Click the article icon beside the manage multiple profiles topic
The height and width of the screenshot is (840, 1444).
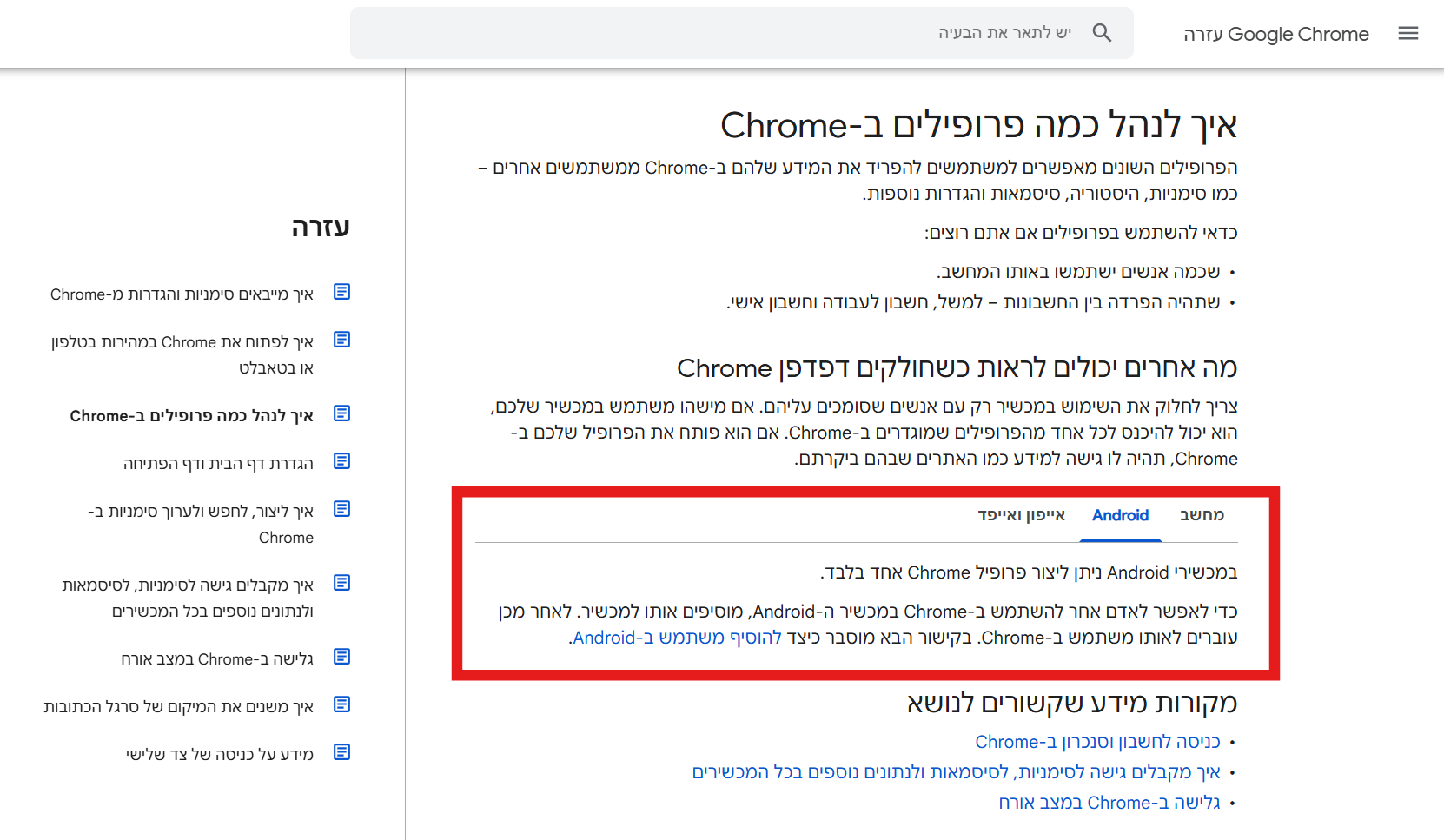[342, 413]
